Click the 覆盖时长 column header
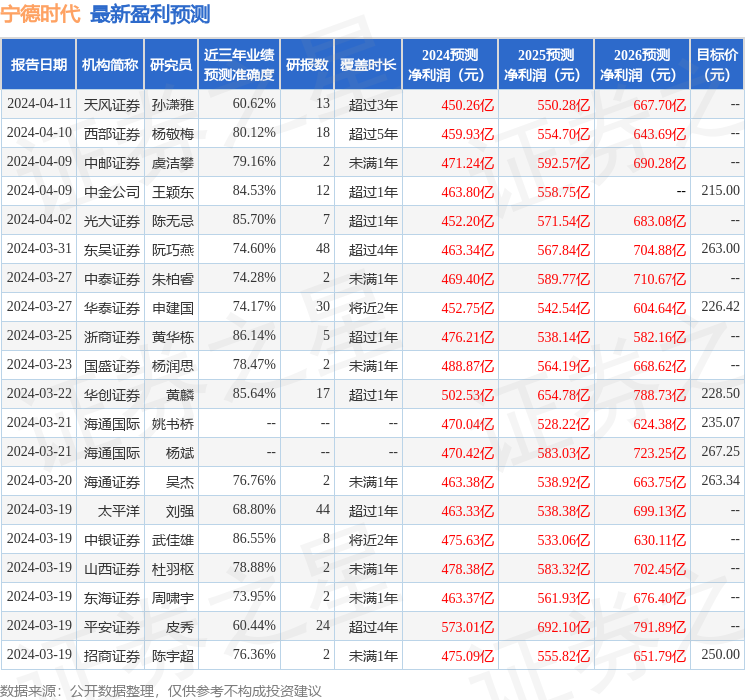 pos(368,65)
